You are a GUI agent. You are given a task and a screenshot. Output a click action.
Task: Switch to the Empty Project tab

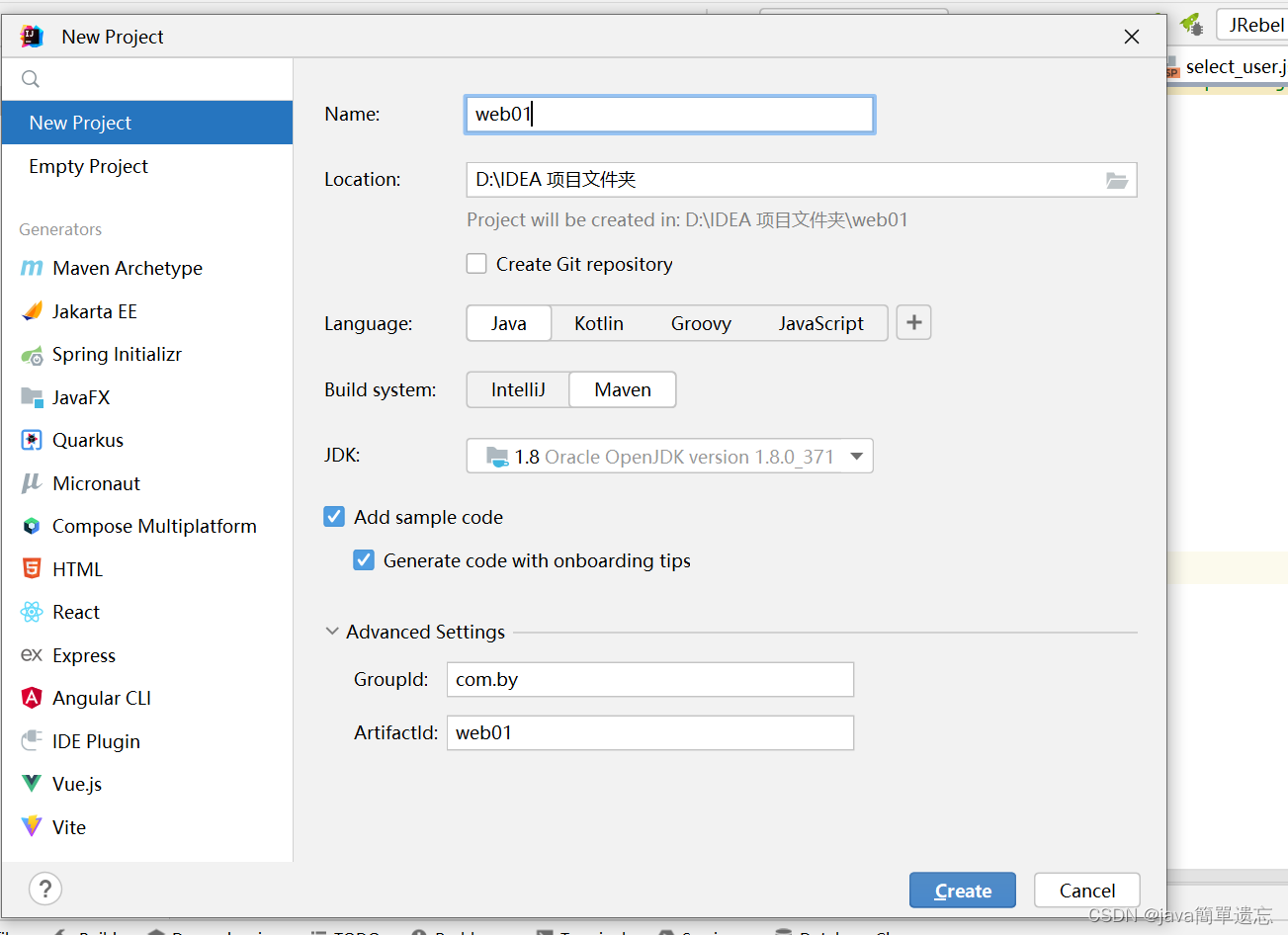88,166
